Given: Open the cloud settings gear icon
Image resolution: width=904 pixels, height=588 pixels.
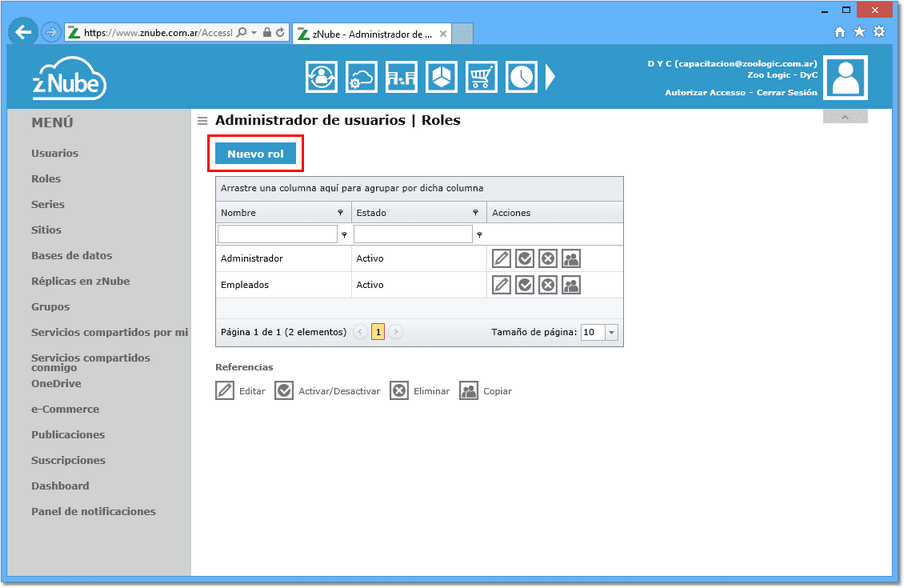Looking at the screenshot, I should [361, 77].
